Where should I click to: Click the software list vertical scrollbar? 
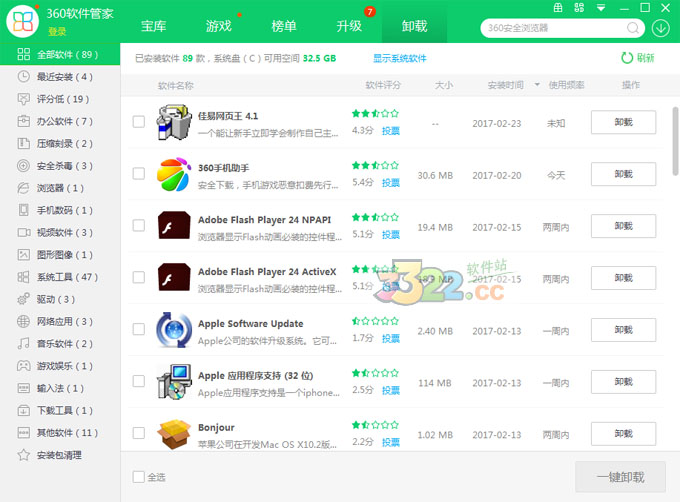click(x=675, y=141)
